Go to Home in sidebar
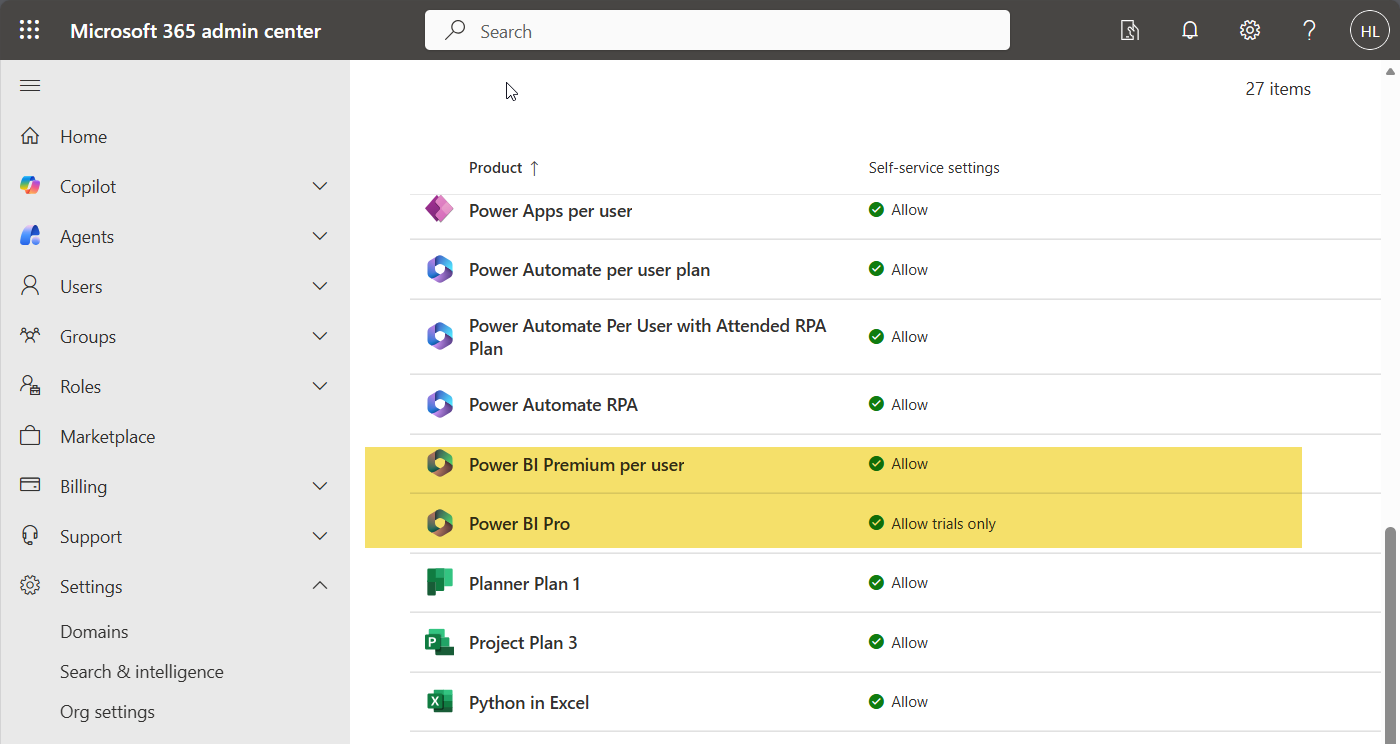Screen dimensions: 1400x744 pyautogui.click(x=83, y=137)
